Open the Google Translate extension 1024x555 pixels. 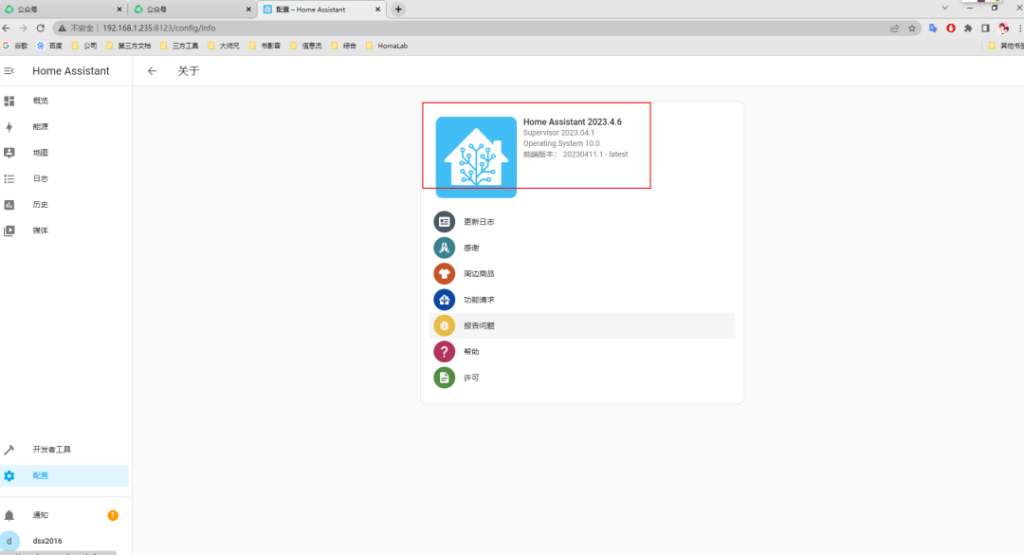click(x=933, y=28)
